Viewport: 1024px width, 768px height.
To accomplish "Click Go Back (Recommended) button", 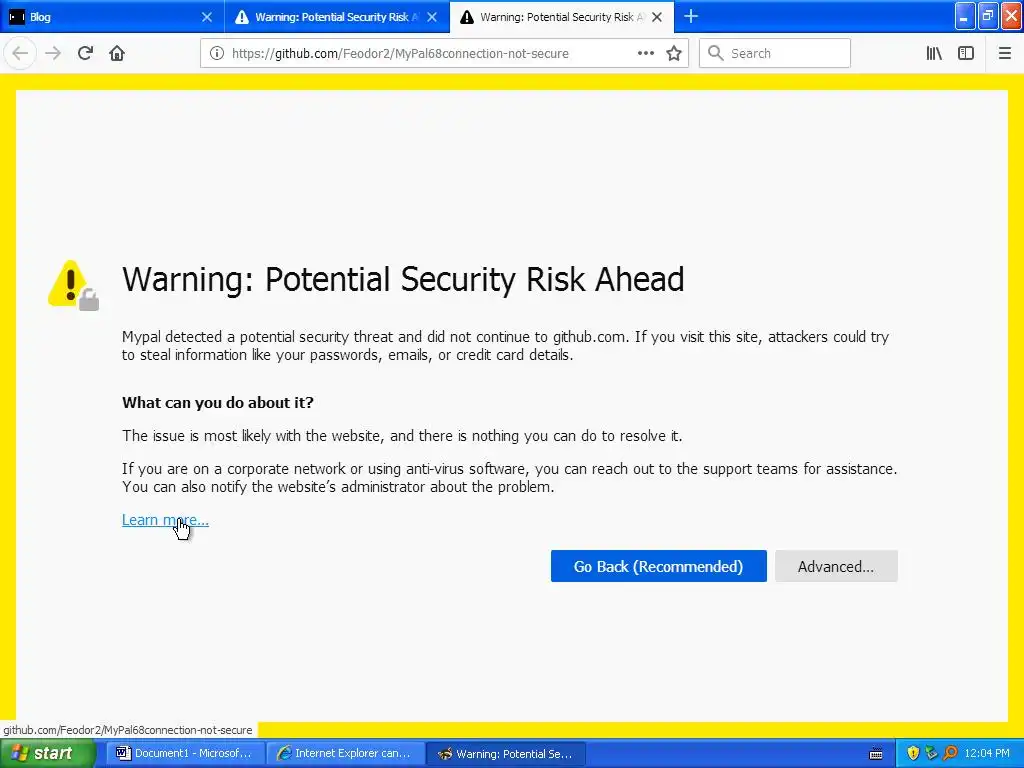I will pos(658,566).
